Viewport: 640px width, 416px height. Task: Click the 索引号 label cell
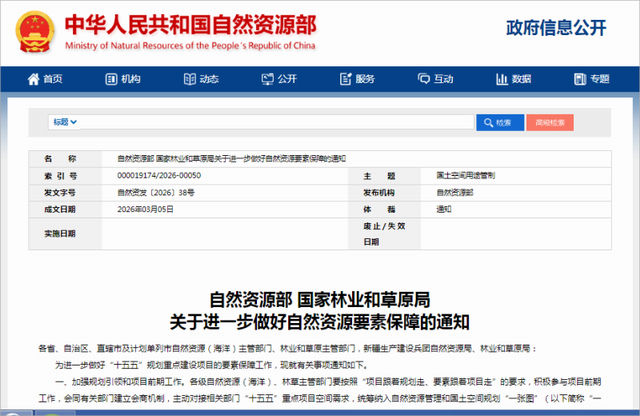65,176
